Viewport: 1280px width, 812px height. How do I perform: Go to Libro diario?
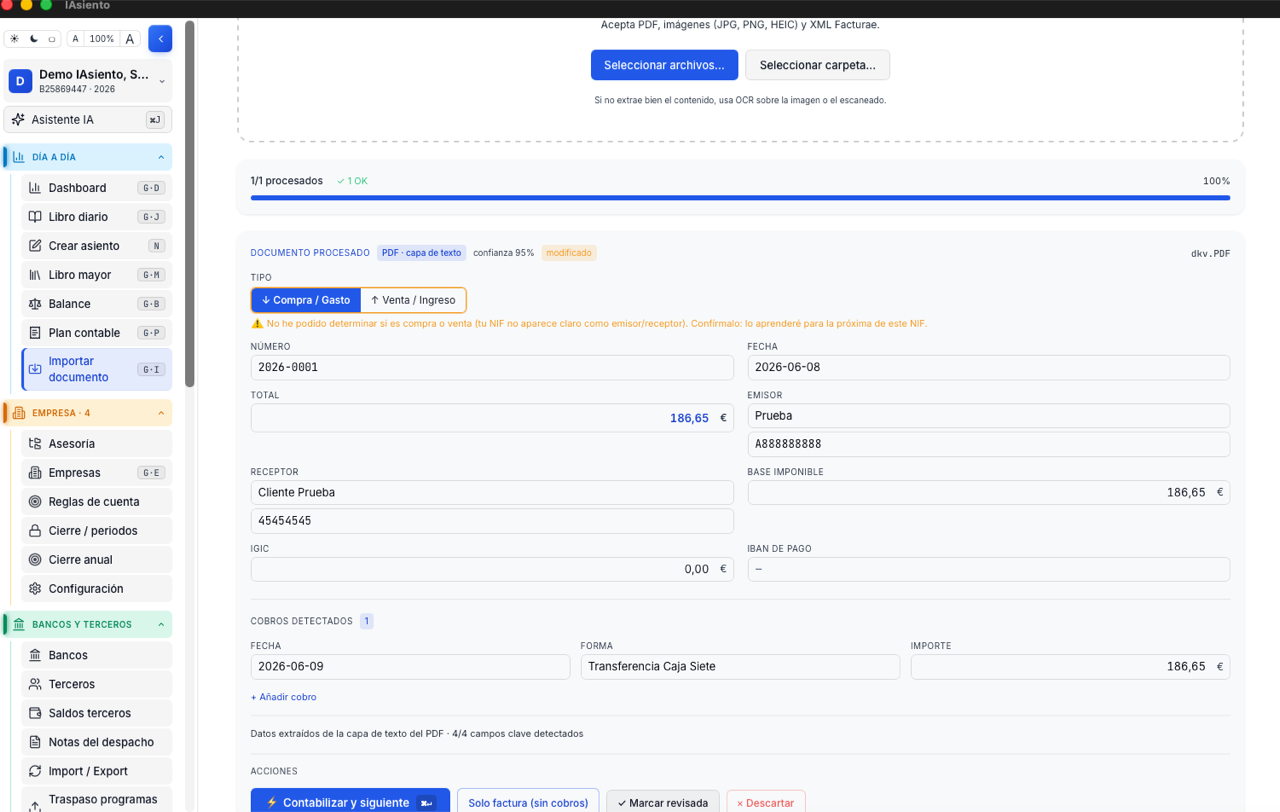96,217
